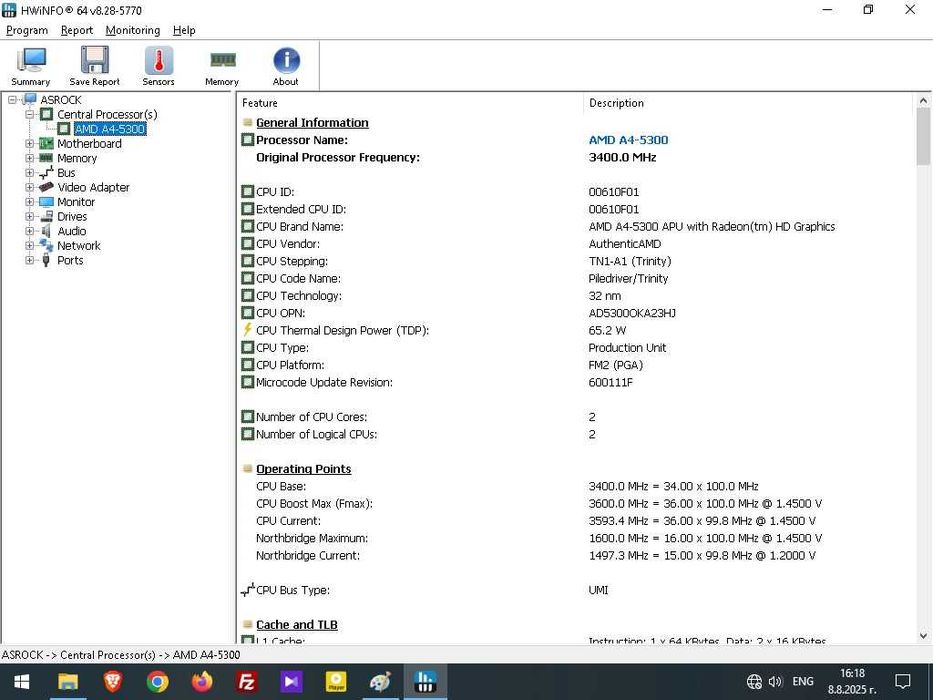
Task: Open the Monitoring menu
Action: [x=133, y=30]
